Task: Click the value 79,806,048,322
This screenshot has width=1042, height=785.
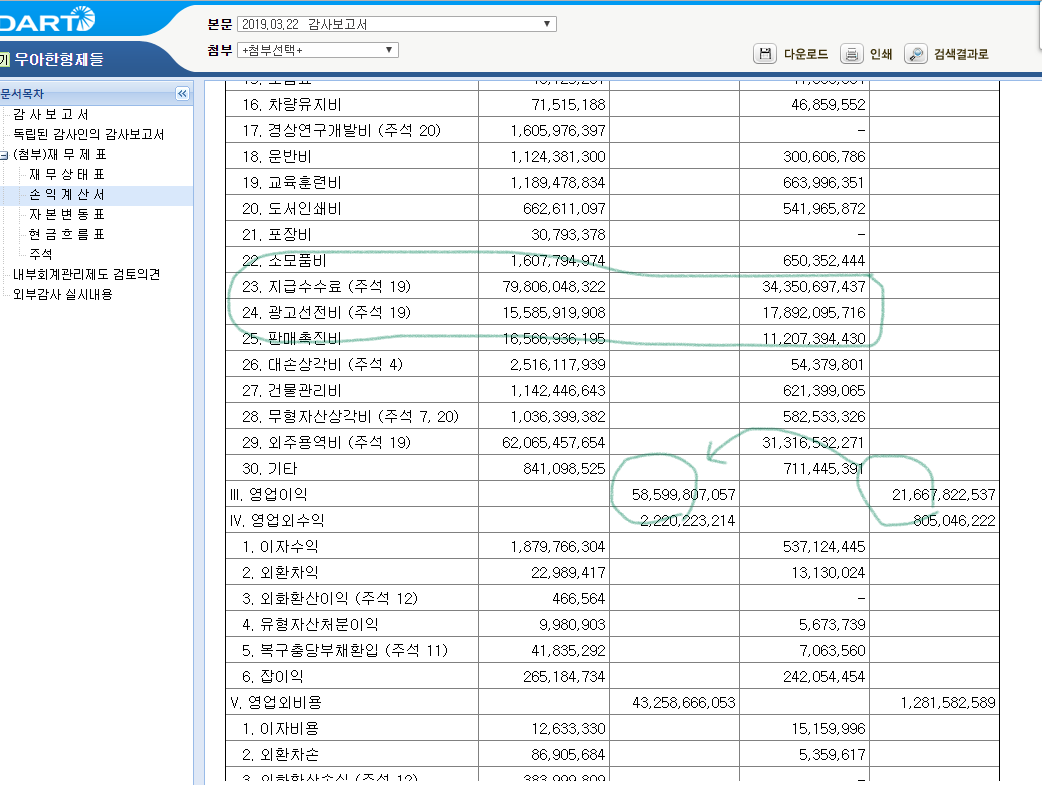Action: click(554, 286)
